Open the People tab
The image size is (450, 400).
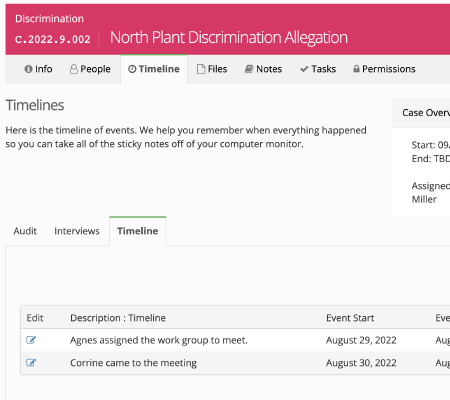point(90,69)
